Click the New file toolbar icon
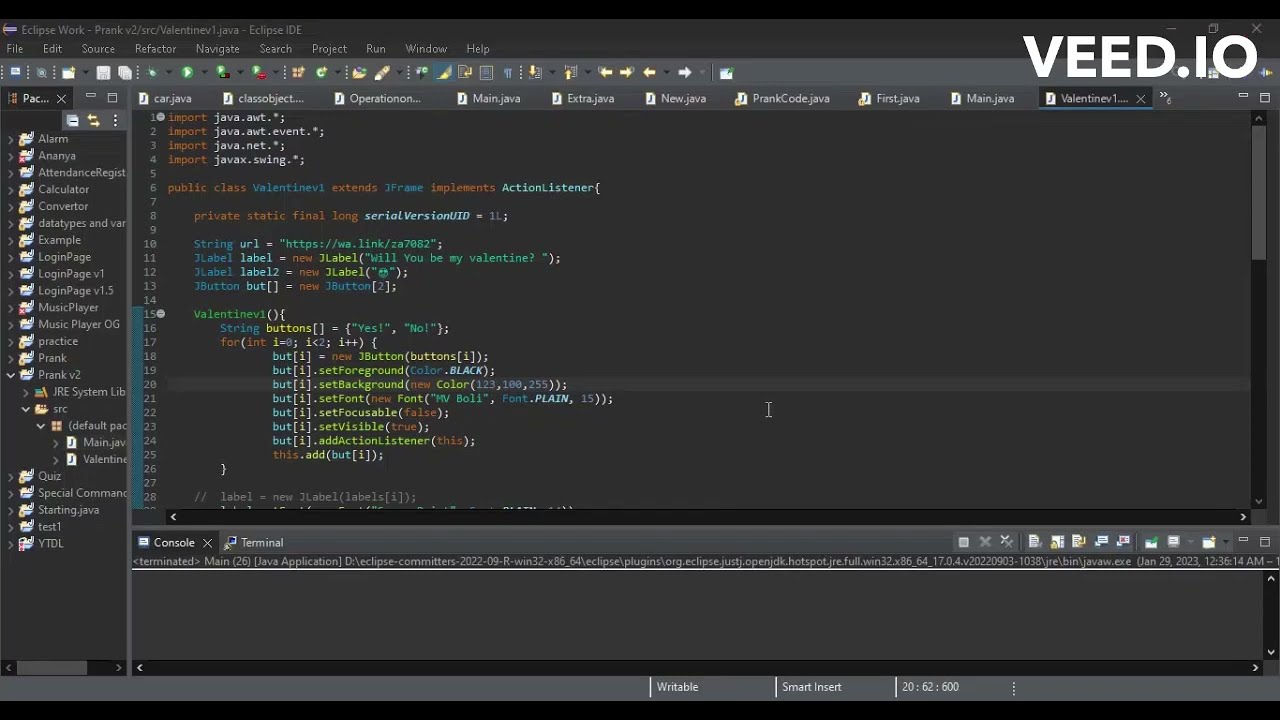 pyautogui.click(x=68, y=72)
